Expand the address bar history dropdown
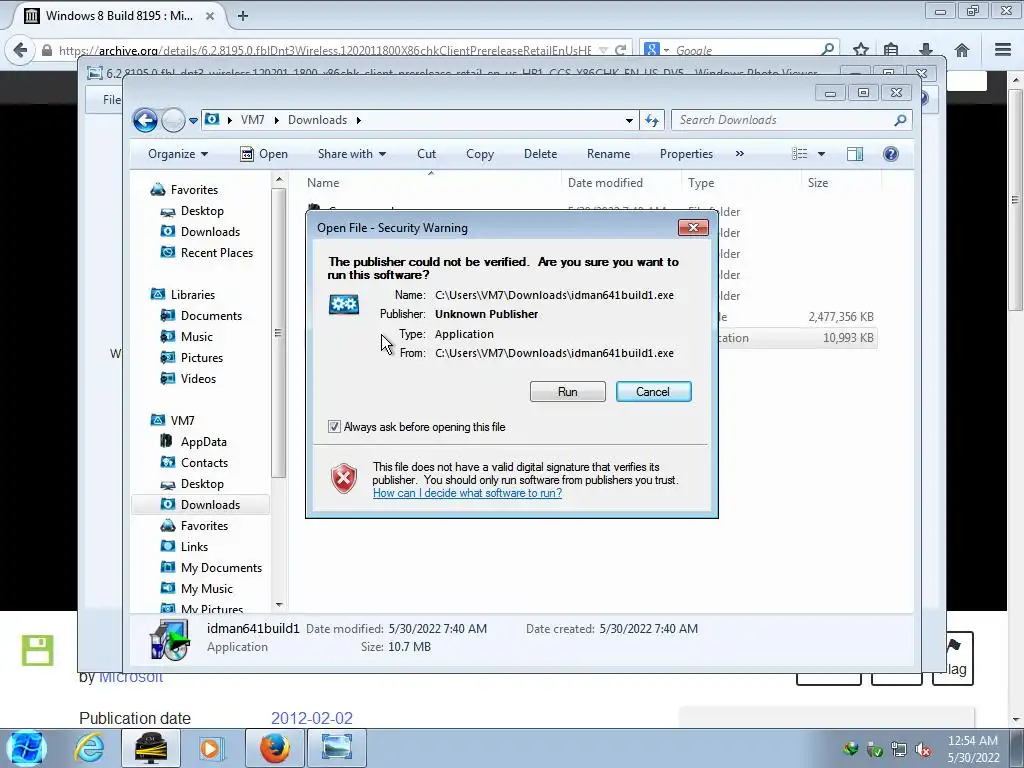Image resolution: width=1024 pixels, height=768 pixels. (x=629, y=120)
